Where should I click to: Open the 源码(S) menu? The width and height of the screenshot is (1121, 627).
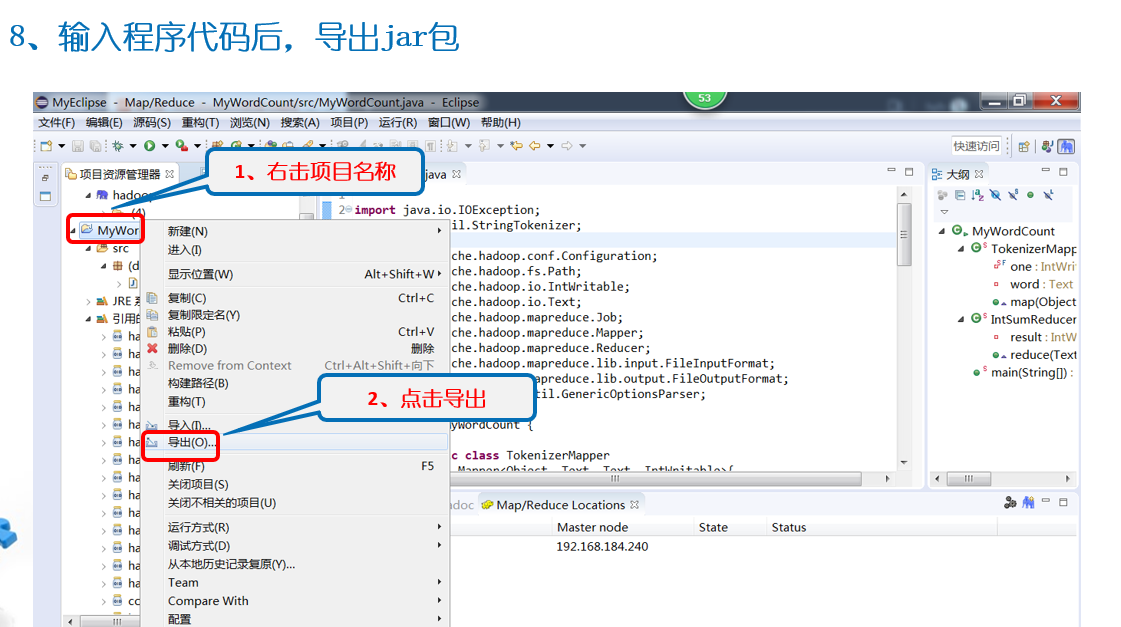click(x=152, y=122)
